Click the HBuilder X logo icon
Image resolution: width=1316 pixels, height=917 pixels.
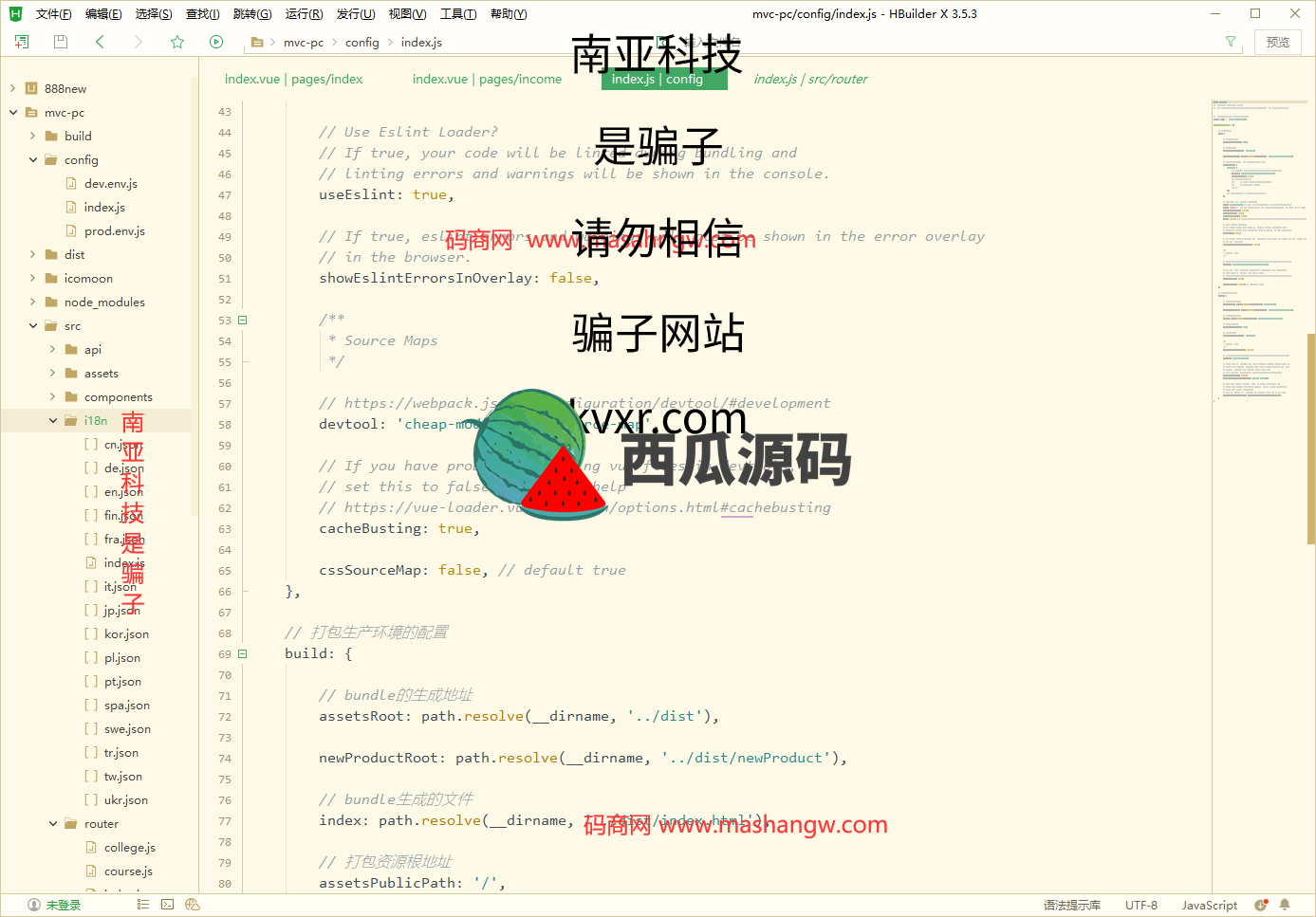coord(15,13)
